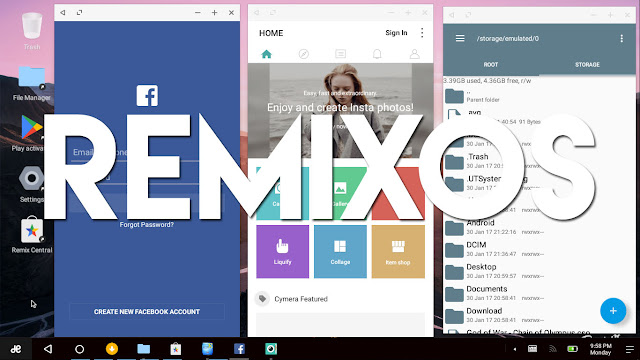Click back arrow in Facebook window title bar

click(x=62, y=13)
